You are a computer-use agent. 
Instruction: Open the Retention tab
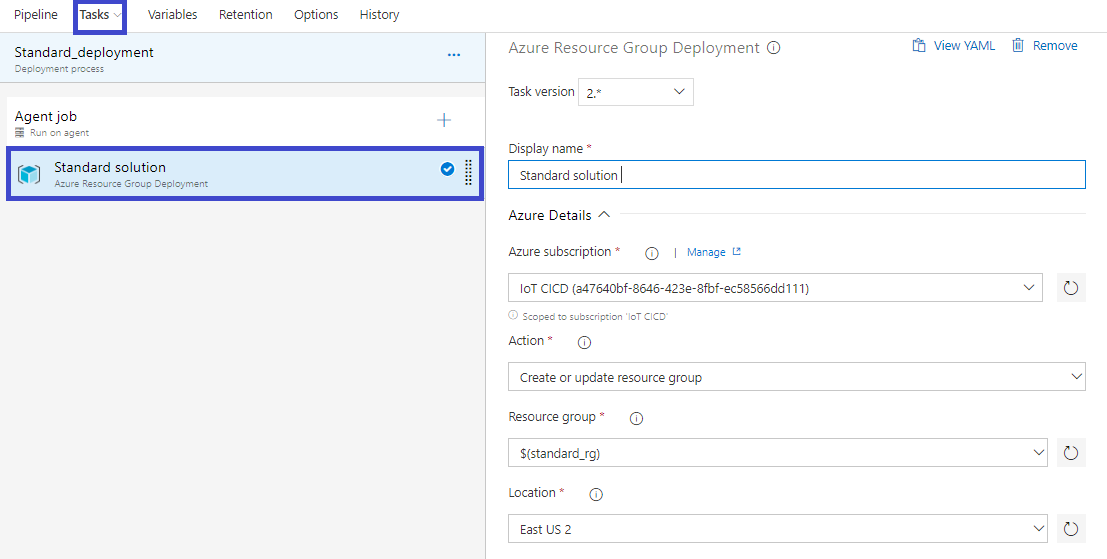click(245, 15)
